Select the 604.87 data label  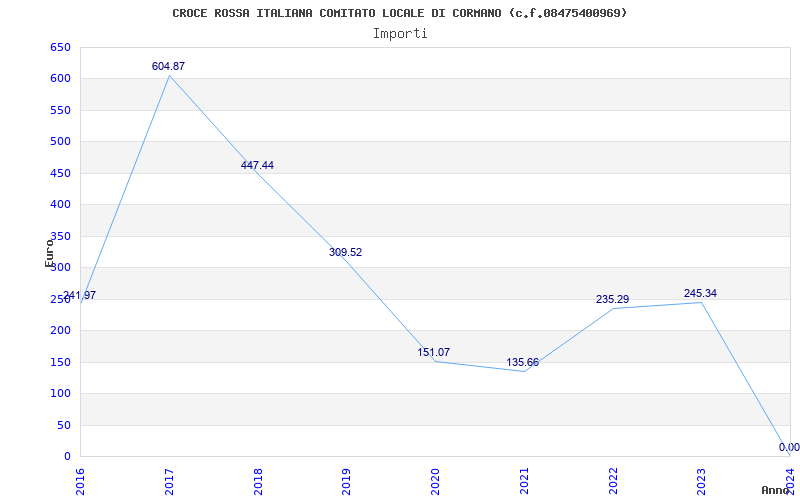[x=168, y=66]
